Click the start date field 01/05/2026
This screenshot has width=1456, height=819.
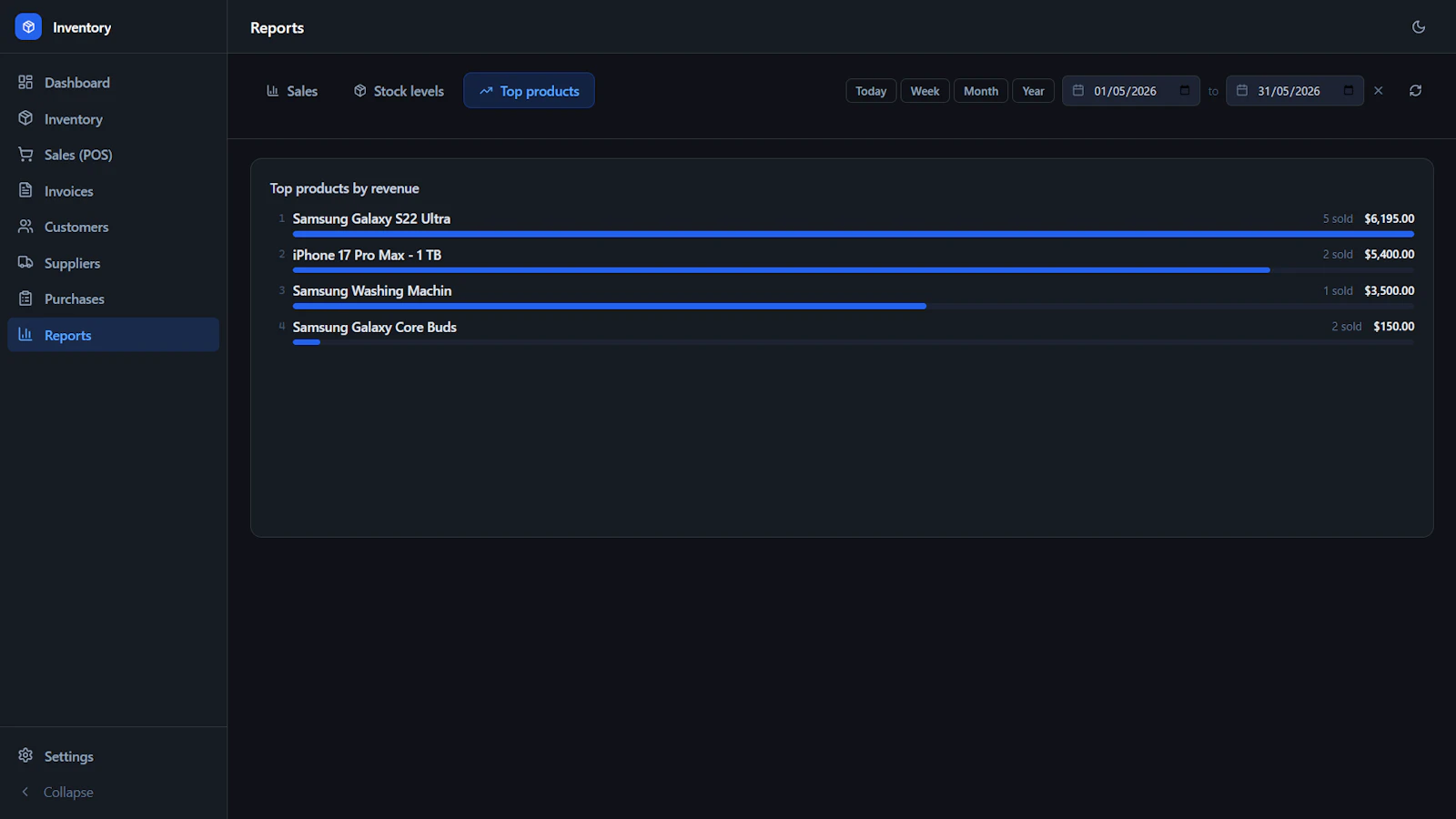point(1131,91)
